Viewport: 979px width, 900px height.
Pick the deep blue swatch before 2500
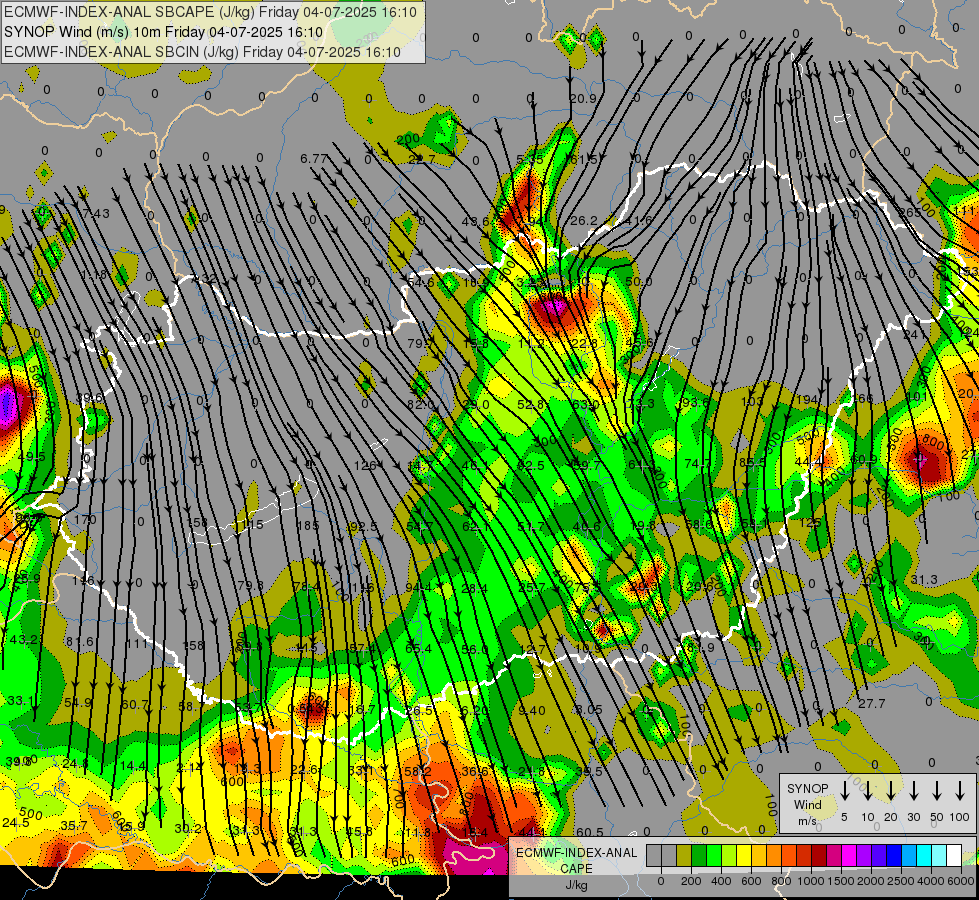point(895,856)
